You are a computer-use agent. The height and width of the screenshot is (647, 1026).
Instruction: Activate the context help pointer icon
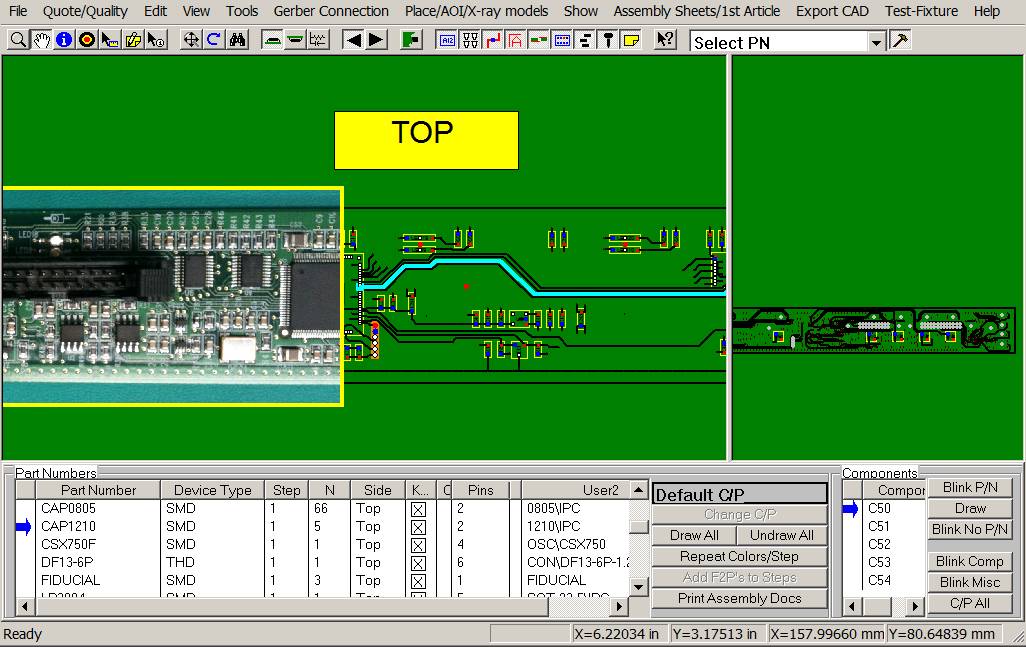click(x=665, y=41)
